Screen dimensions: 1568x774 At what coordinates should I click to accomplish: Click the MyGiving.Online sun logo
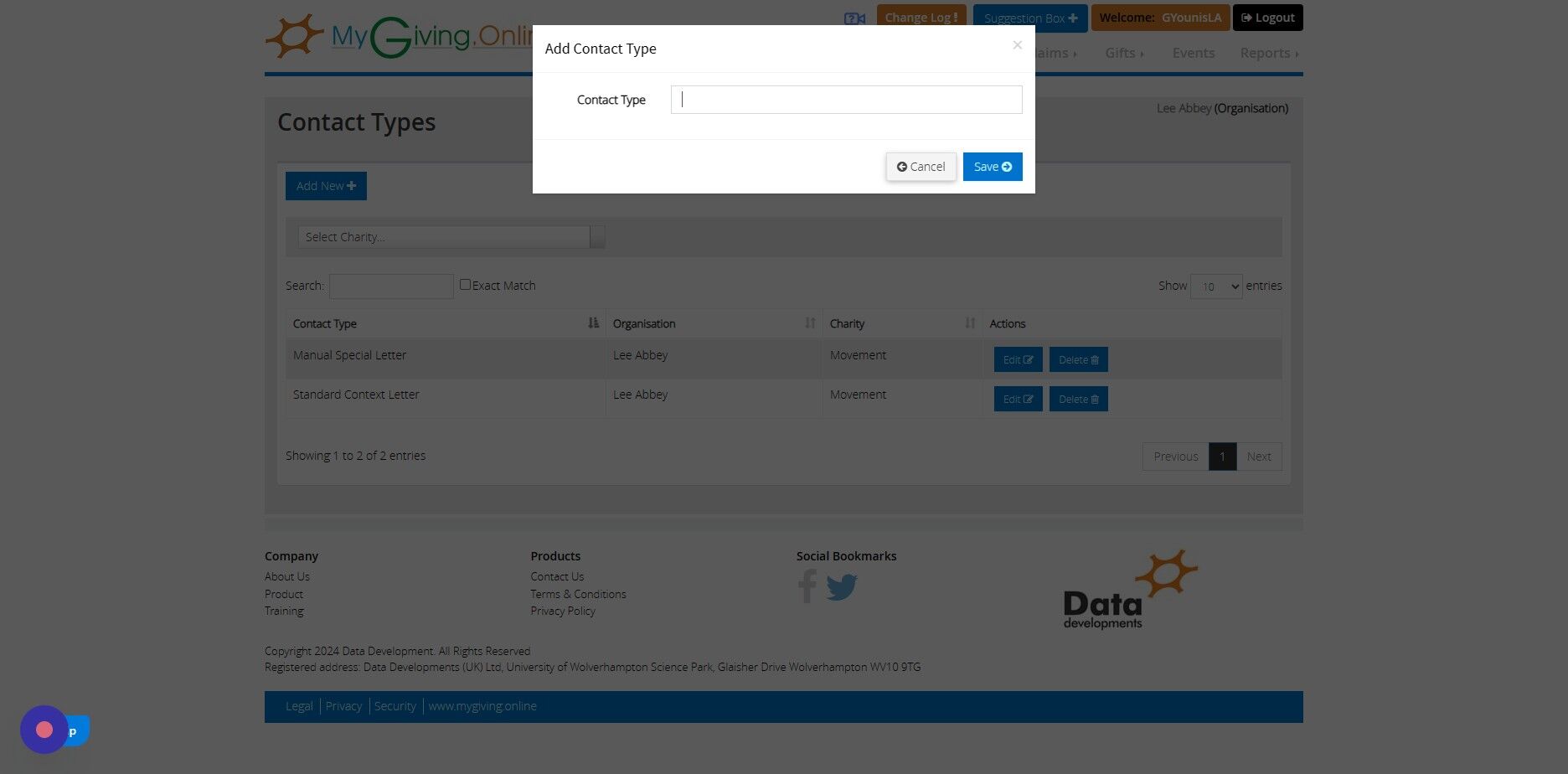tap(294, 36)
